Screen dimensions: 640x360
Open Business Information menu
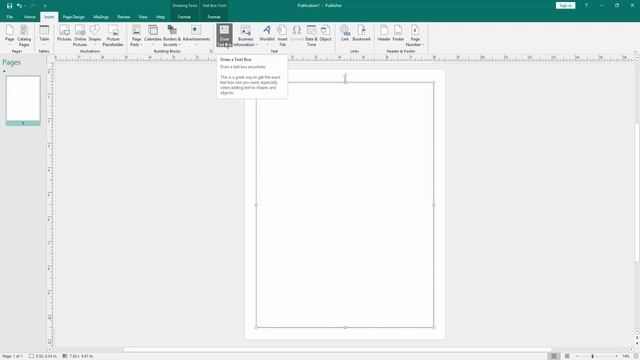coord(245,36)
